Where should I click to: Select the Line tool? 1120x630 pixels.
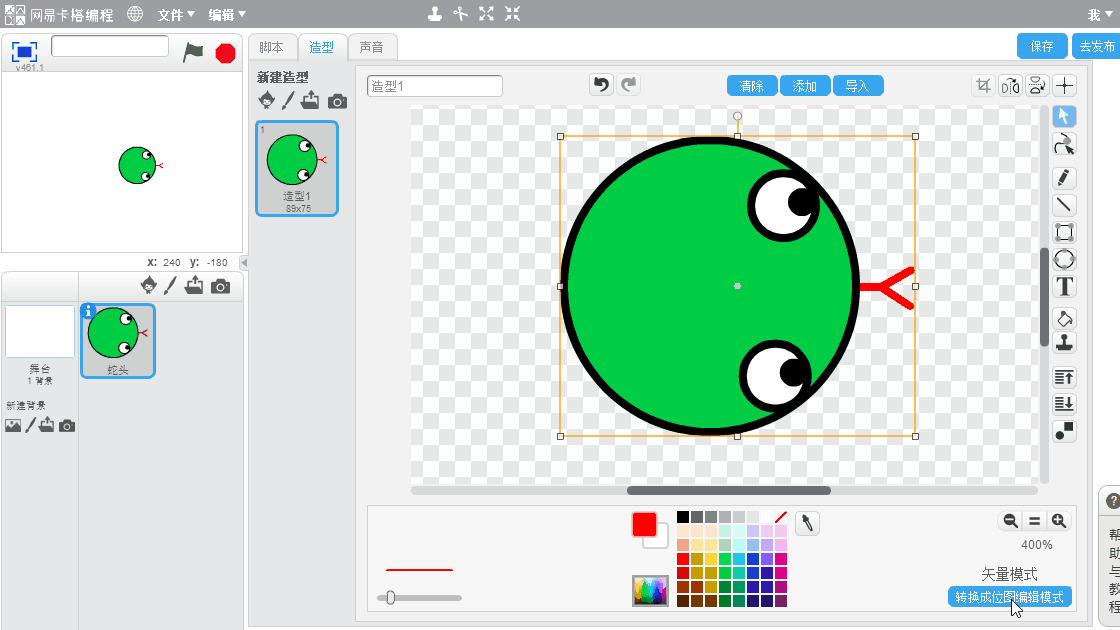1064,205
